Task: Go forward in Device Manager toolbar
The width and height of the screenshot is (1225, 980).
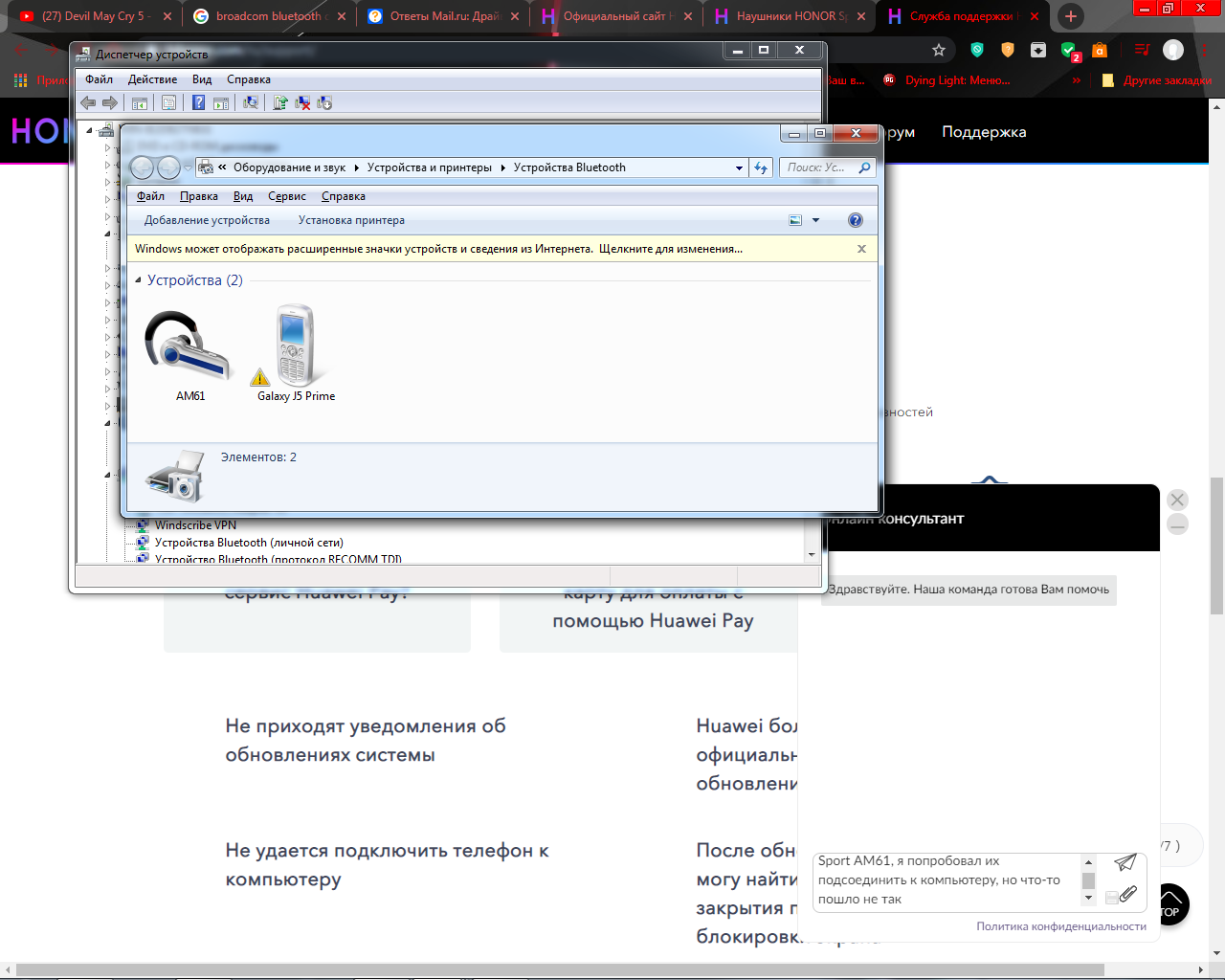Action: point(109,102)
